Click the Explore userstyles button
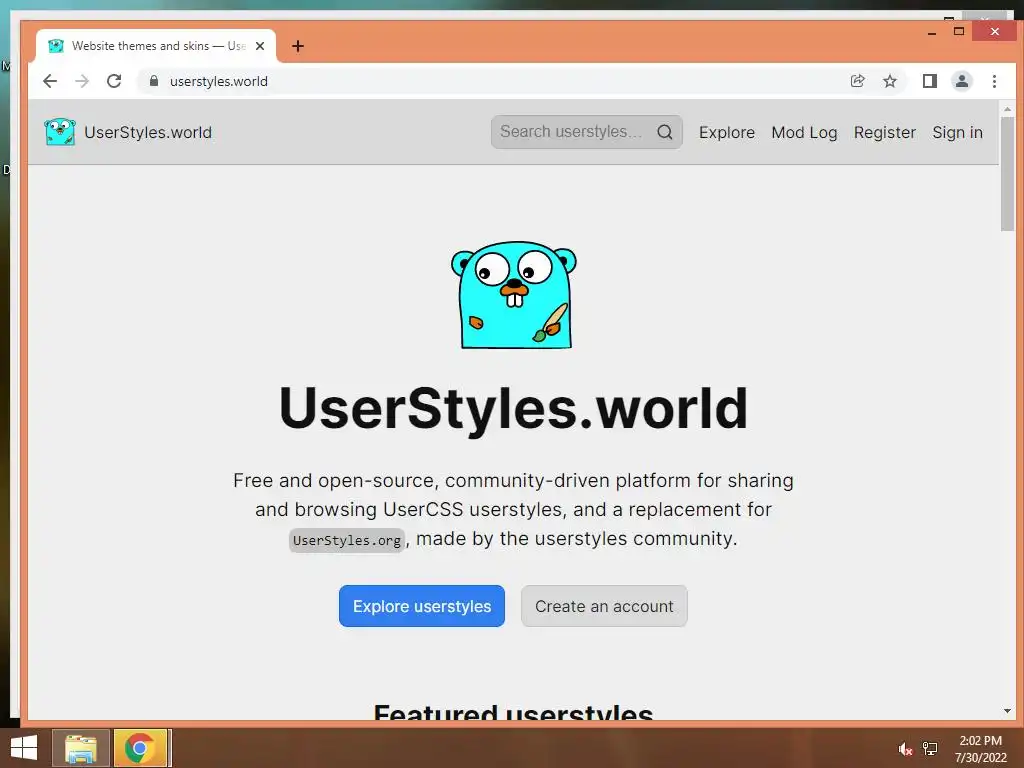 pyautogui.click(x=422, y=606)
